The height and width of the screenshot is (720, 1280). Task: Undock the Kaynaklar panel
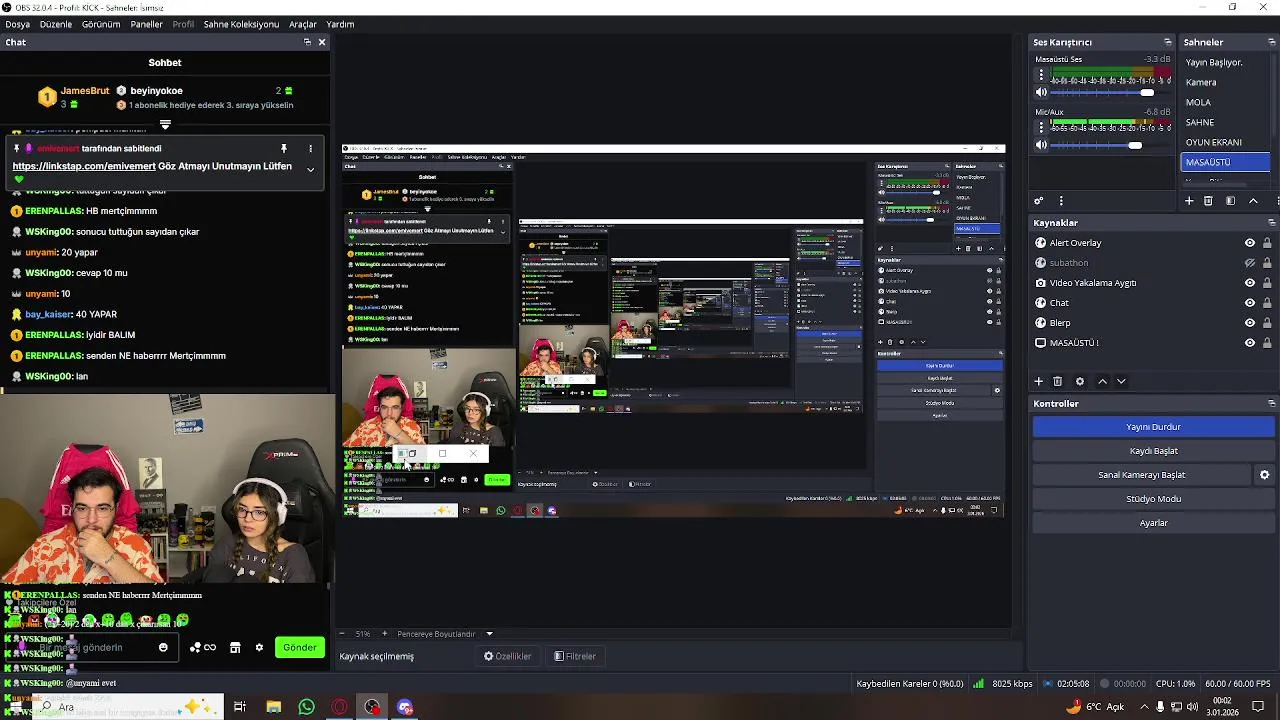tap(1272, 223)
